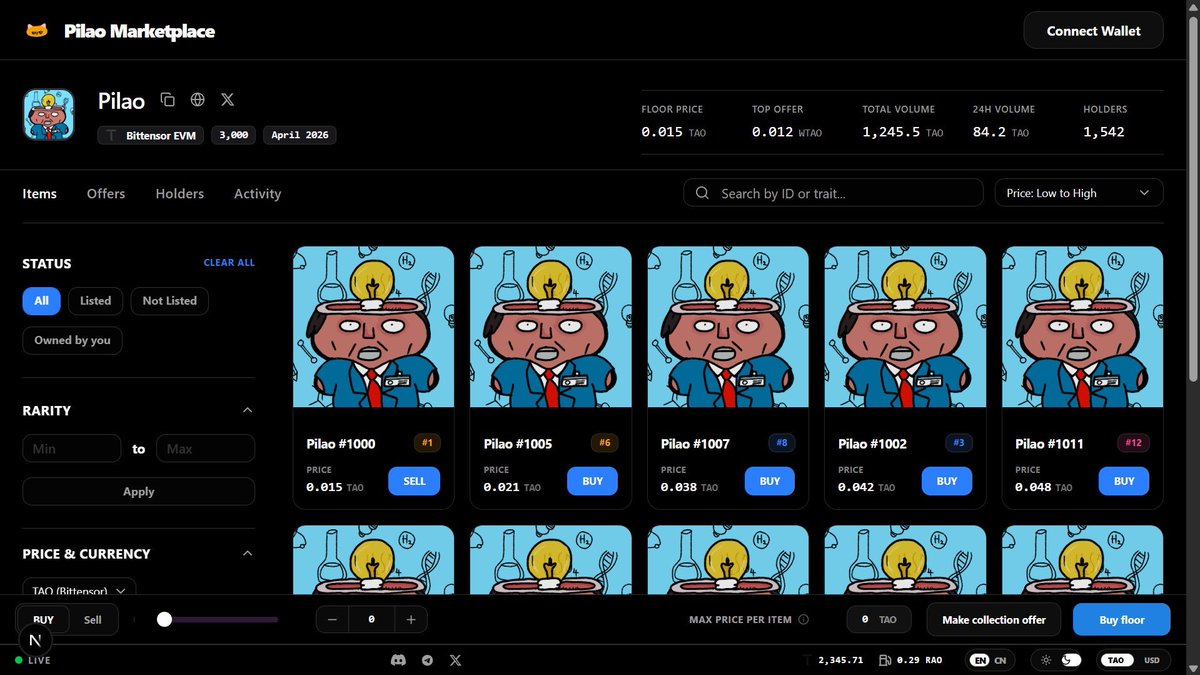
Task: Click rarity rank badge #3 on Pilao #1002
Action: coord(958,443)
